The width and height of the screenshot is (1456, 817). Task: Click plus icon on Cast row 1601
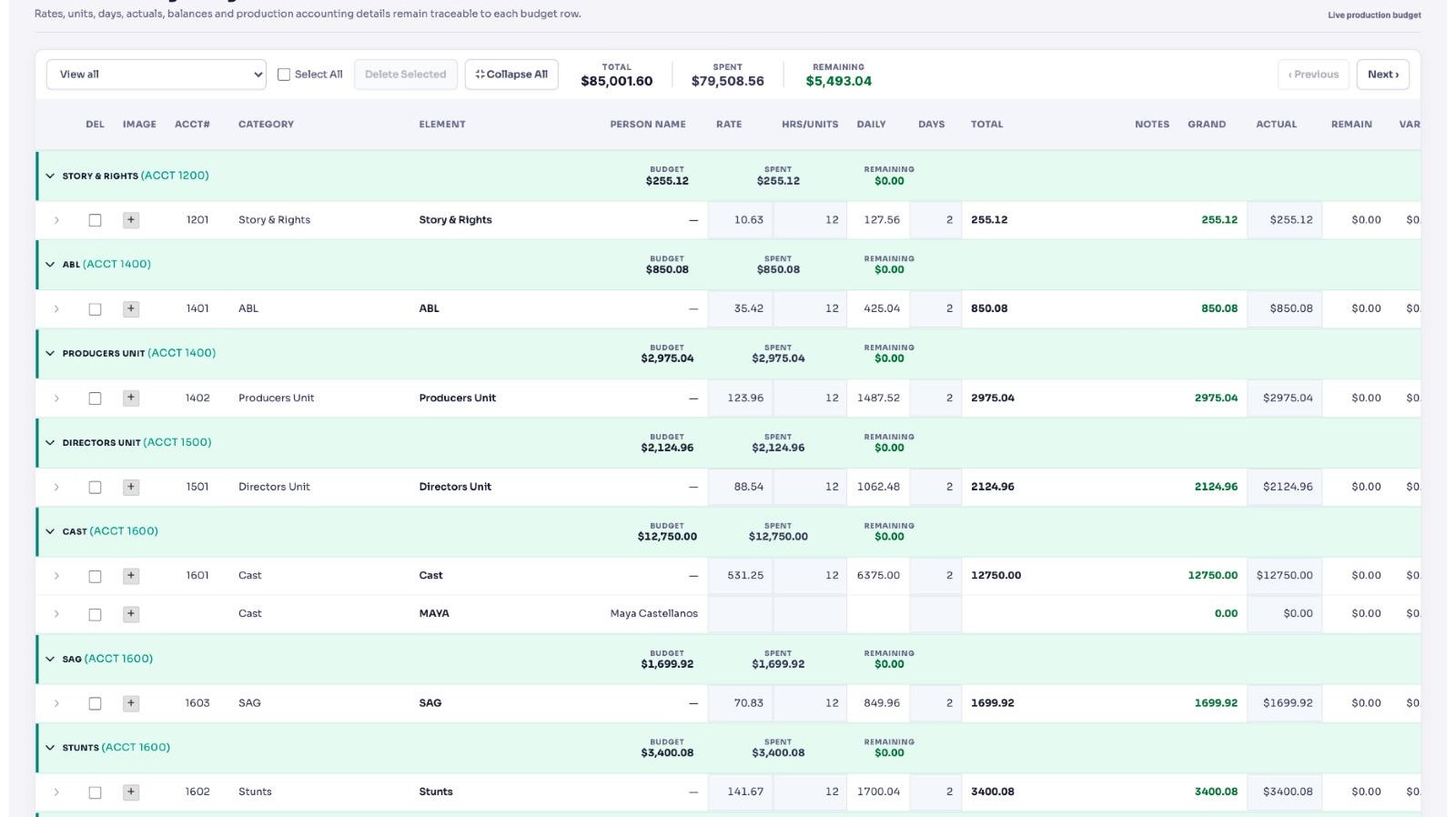pos(131,576)
